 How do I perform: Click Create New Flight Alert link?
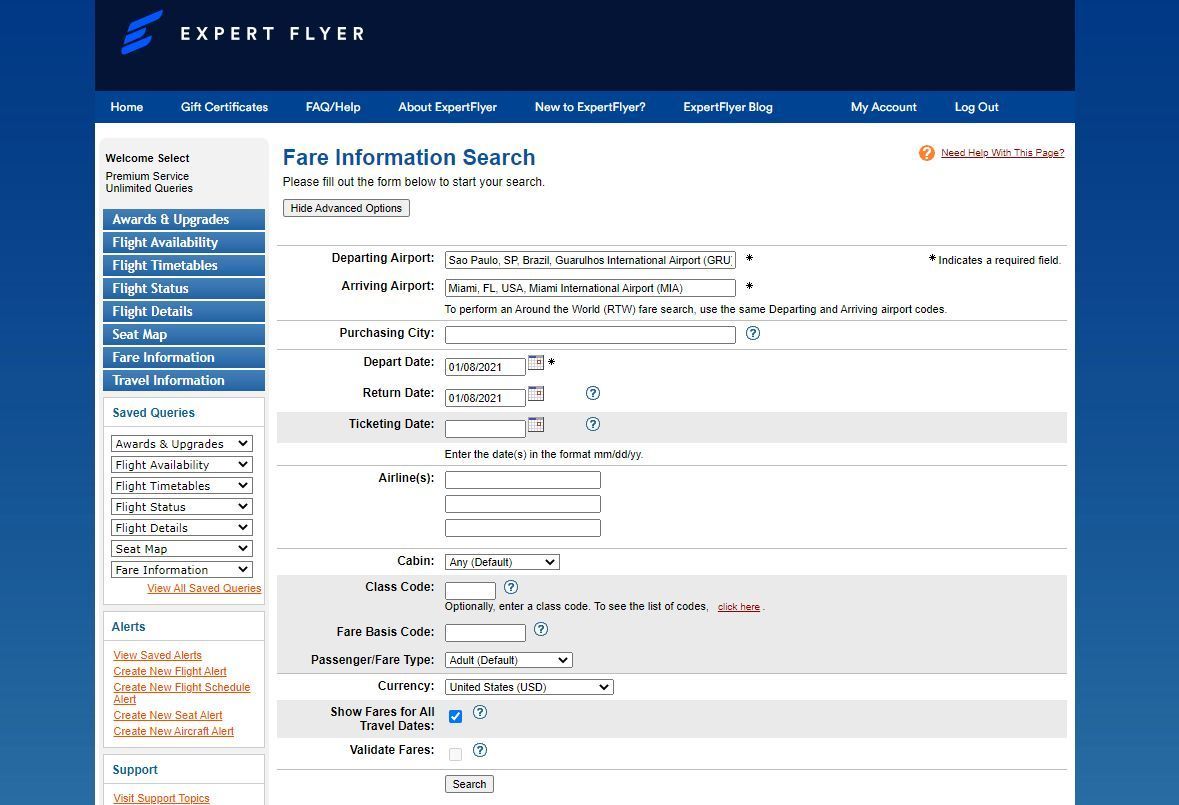[170, 671]
